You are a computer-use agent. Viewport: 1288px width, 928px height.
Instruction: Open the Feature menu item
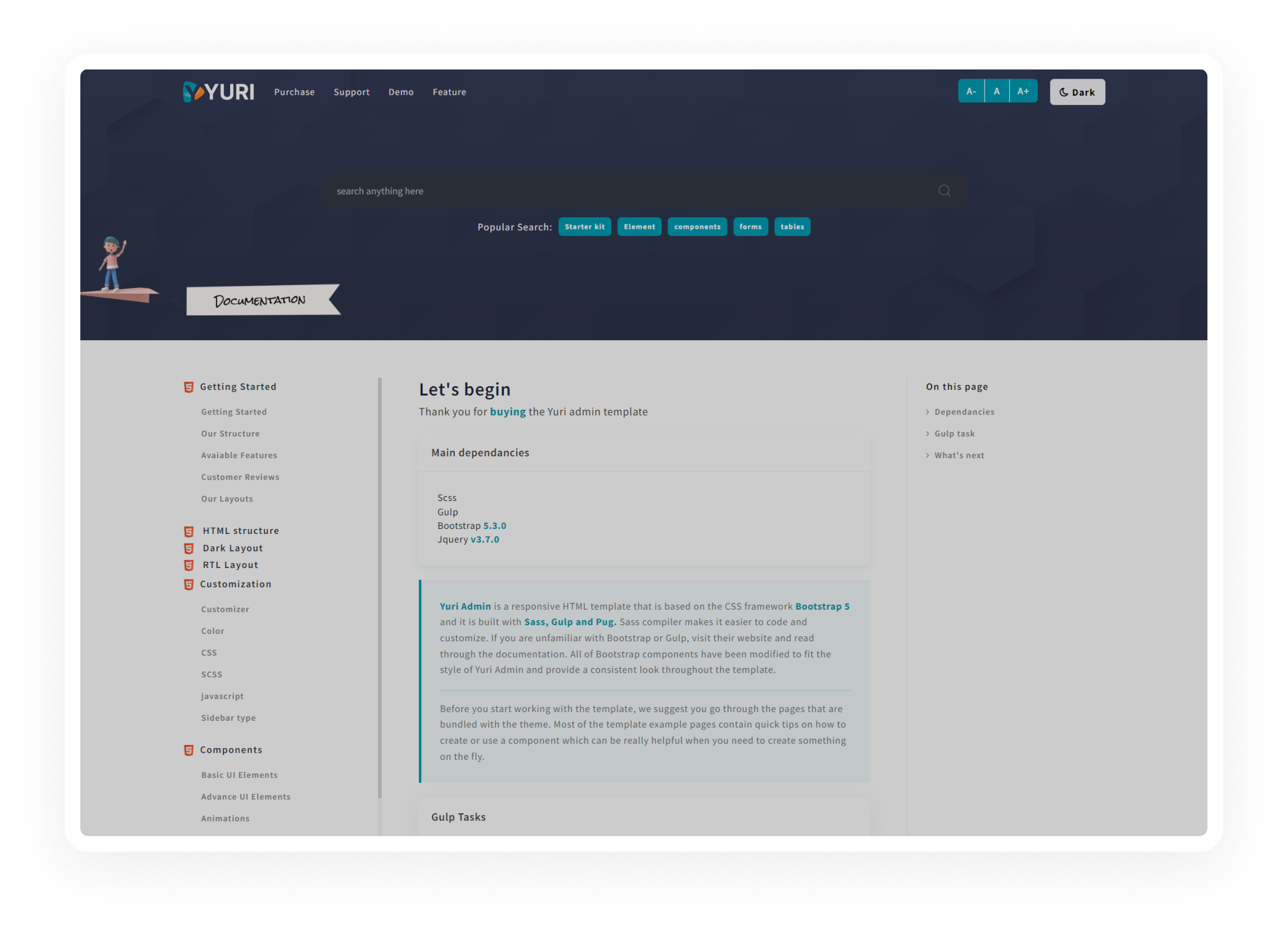(x=449, y=92)
